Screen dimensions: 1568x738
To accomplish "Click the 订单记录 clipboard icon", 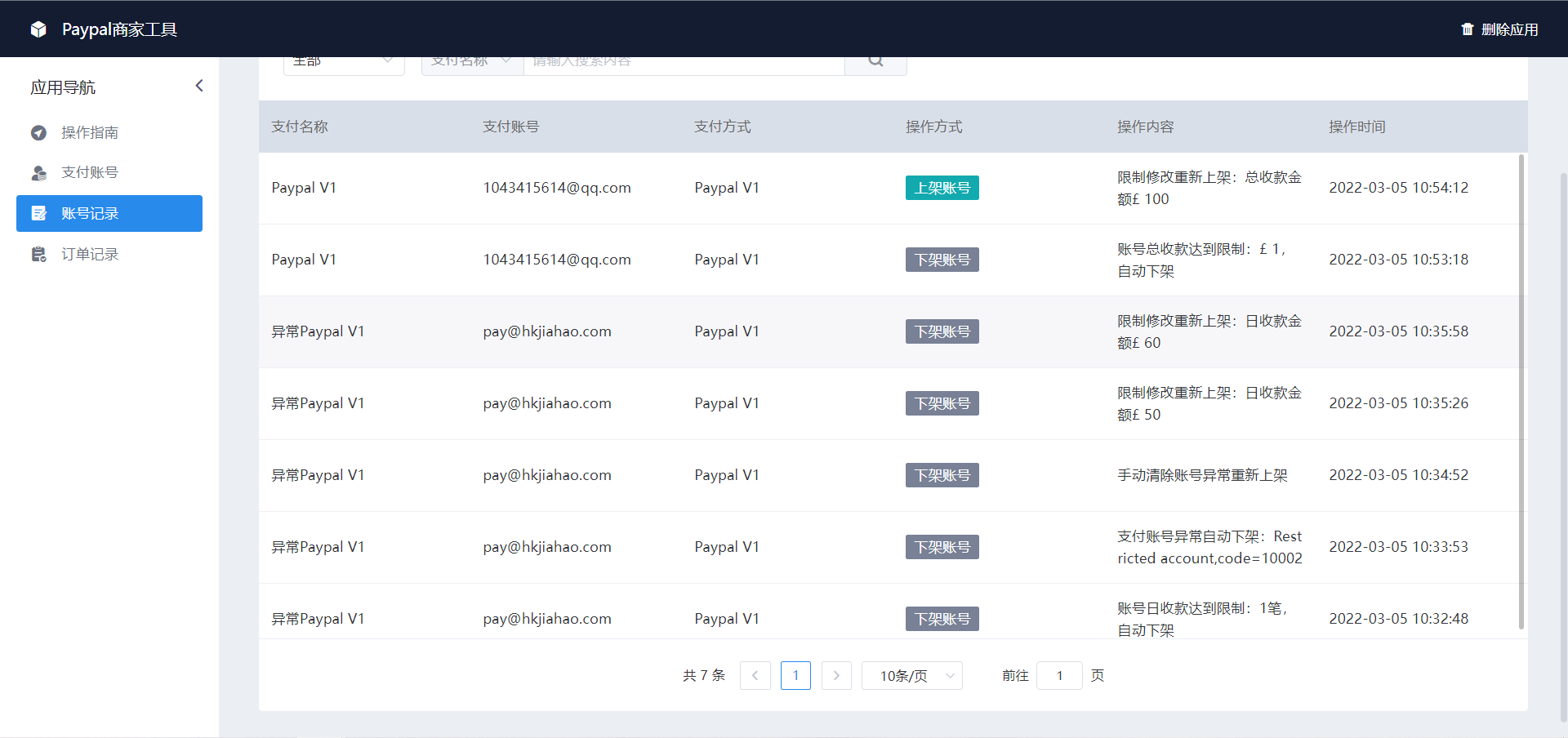I will [x=38, y=254].
